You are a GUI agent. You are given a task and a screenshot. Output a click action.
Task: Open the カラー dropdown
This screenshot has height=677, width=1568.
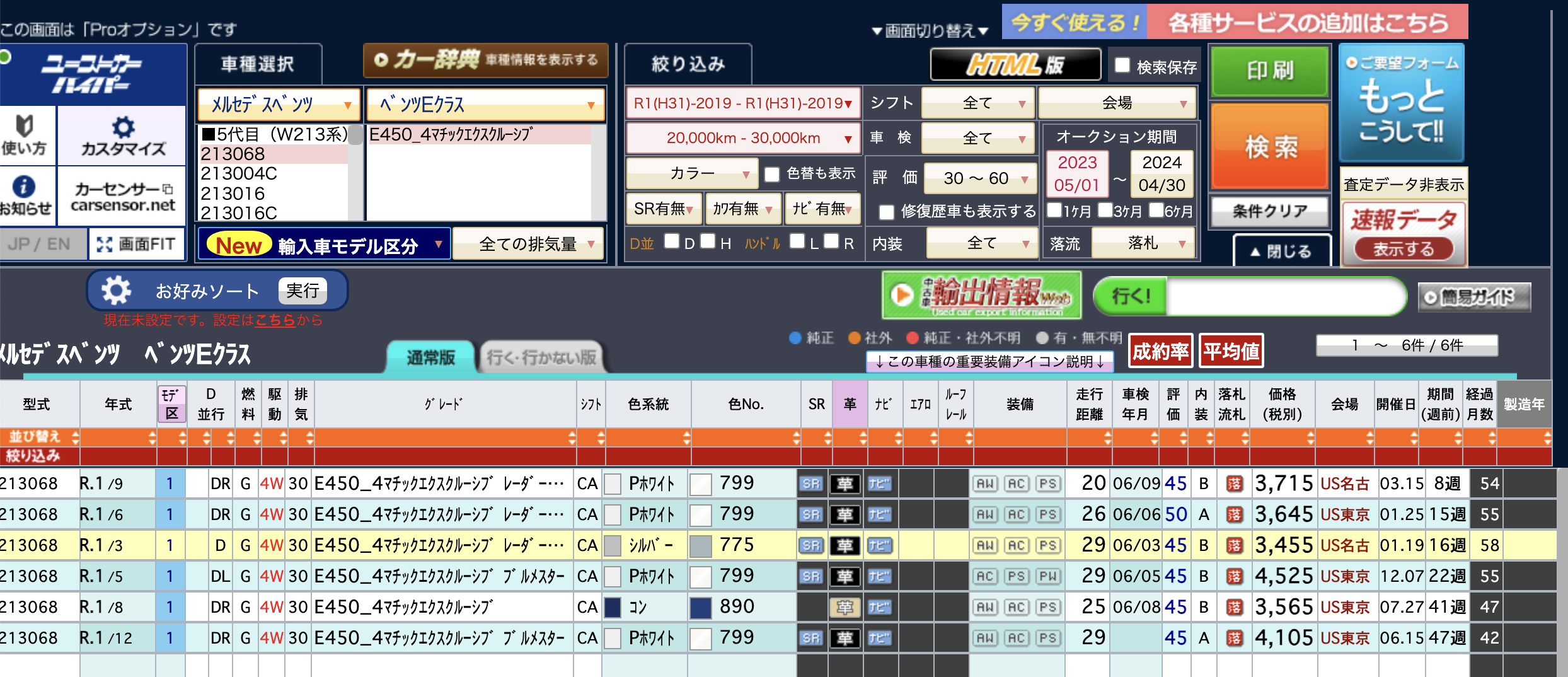click(691, 173)
